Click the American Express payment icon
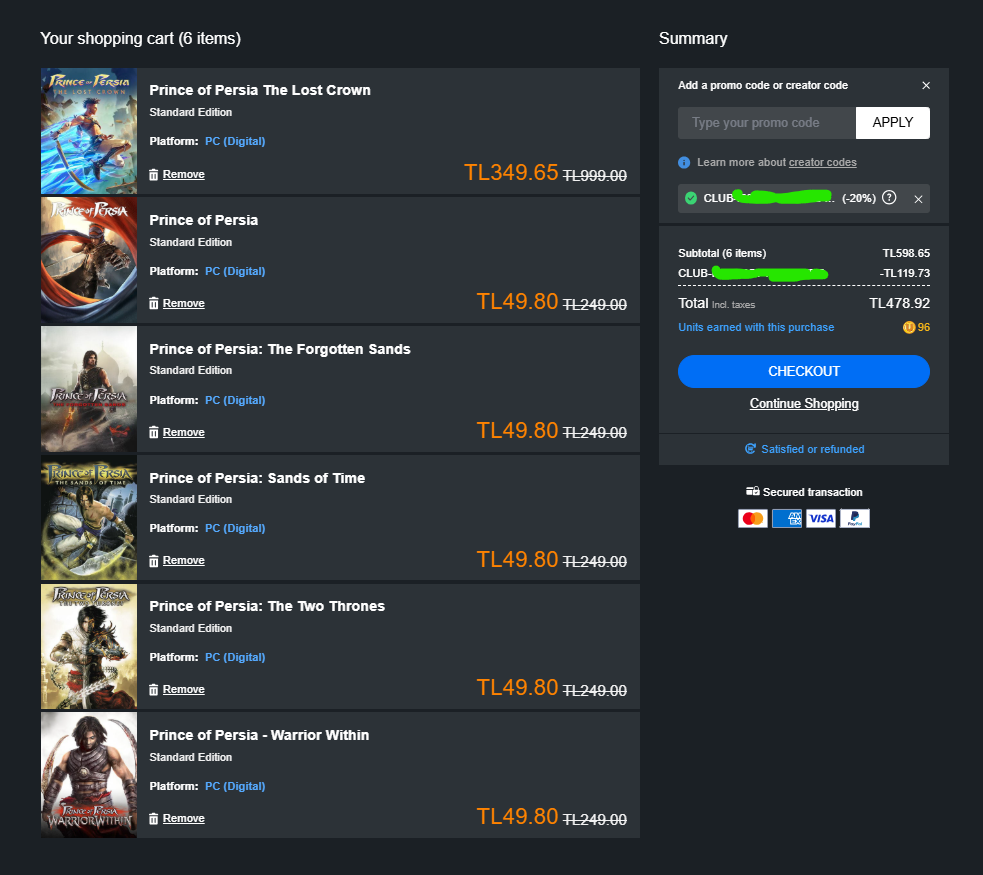Viewport: 983px width, 875px height. (x=787, y=518)
